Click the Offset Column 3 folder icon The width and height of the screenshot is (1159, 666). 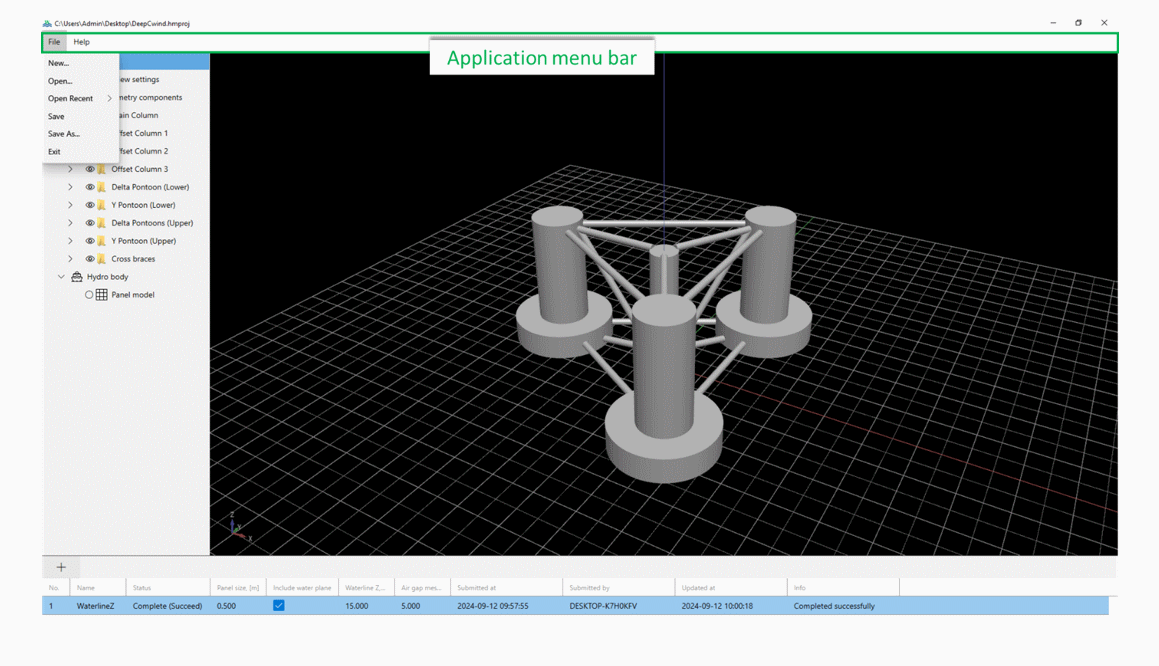[102, 169]
